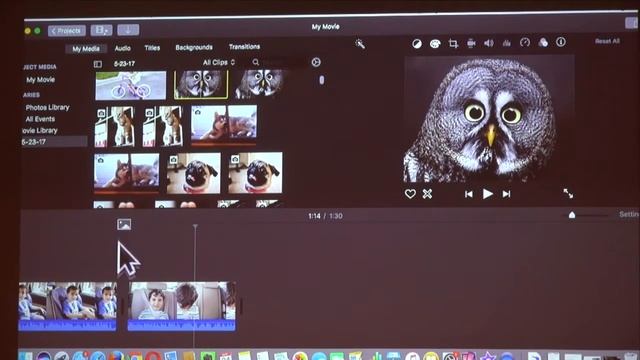This screenshot has width=640, height=360.
Task: Open the Color Correction palette tool
Action: 435,43
